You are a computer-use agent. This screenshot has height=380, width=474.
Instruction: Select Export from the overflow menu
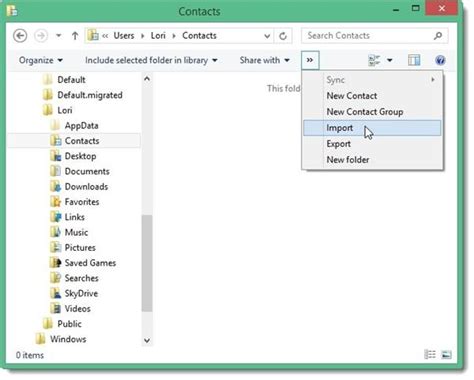click(373, 144)
